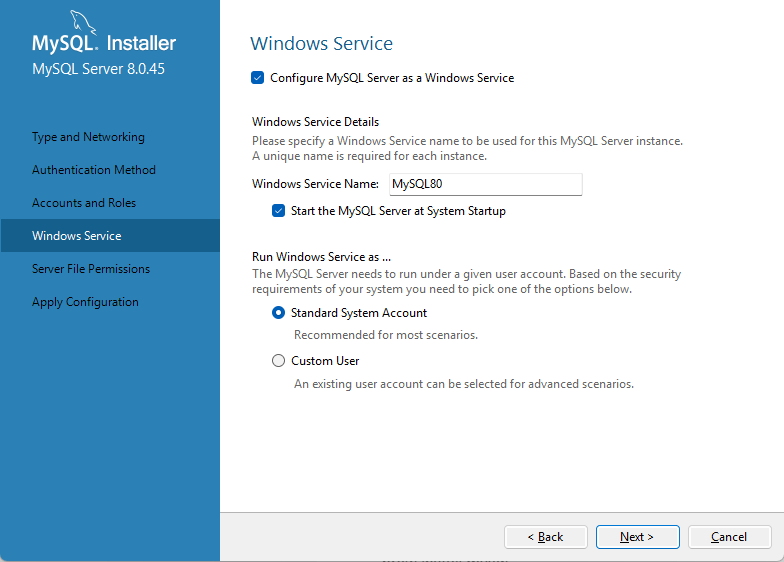Click the Next button
This screenshot has height=562, width=784.
638,537
